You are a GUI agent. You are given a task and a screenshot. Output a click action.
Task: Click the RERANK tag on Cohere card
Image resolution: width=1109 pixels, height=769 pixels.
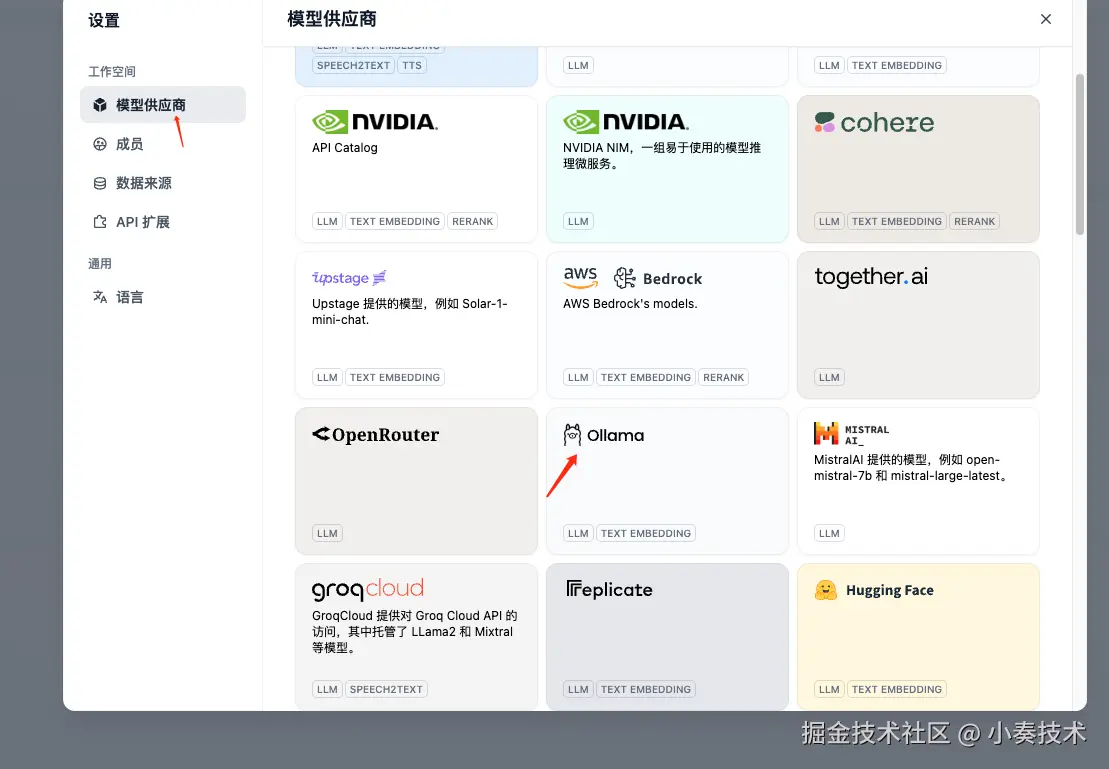(975, 221)
